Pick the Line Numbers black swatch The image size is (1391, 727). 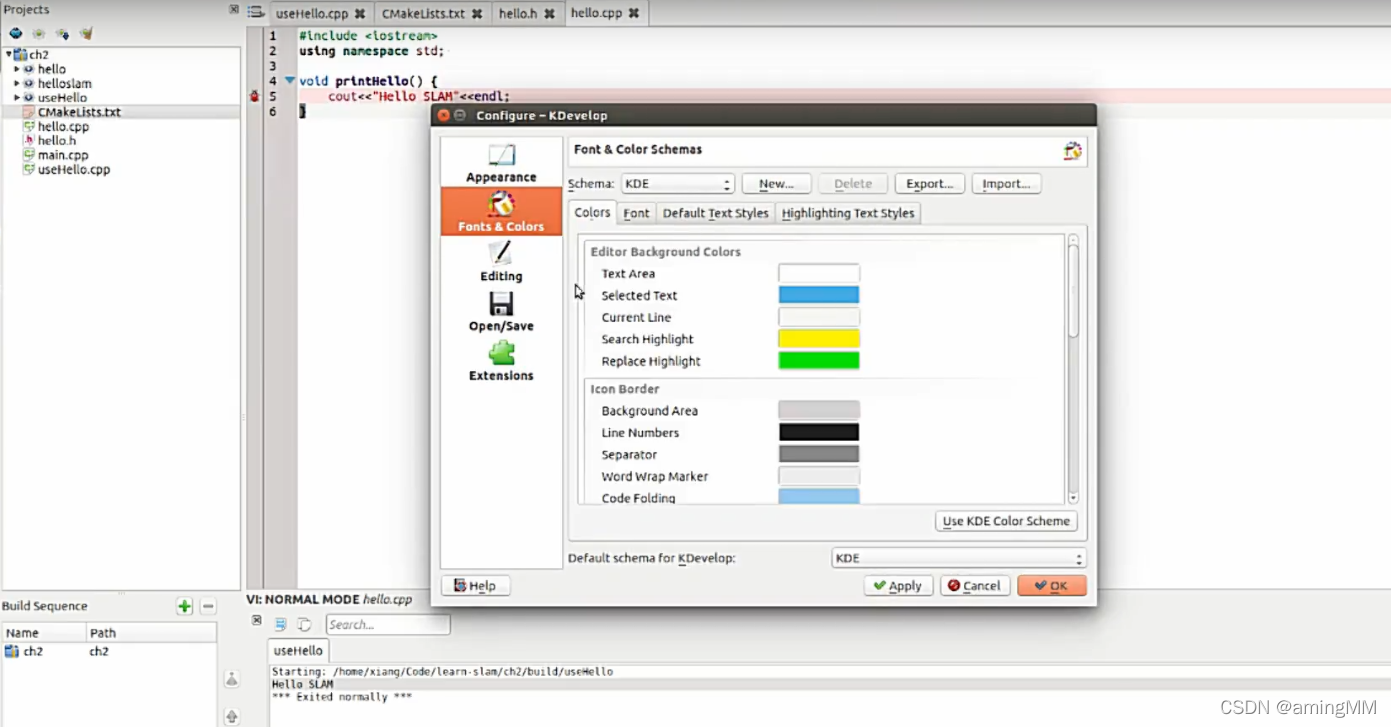click(819, 432)
